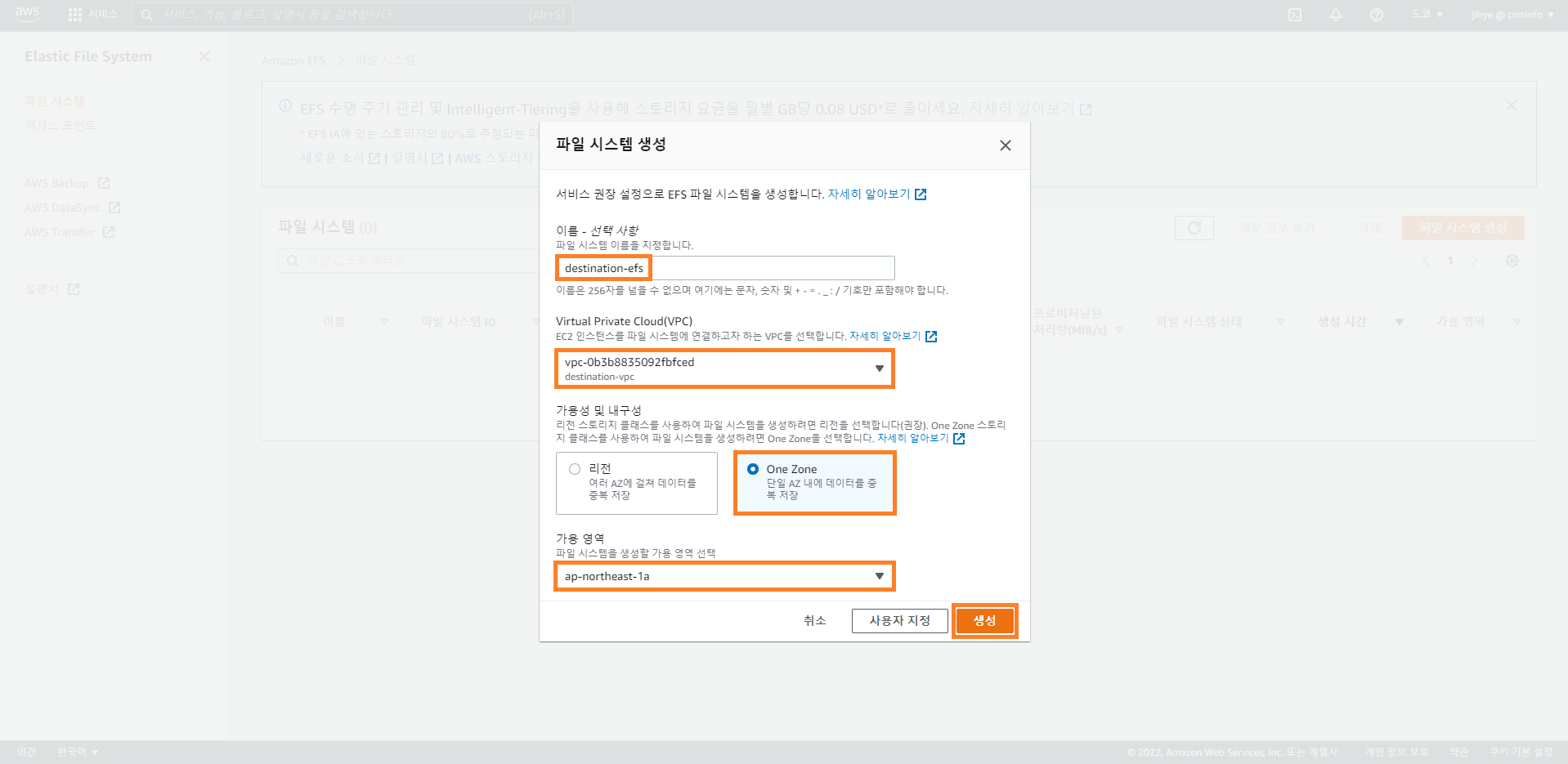Image resolution: width=1568 pixels, height=764 pixels.
Task: Click 파일 시스템 생성 button behind dialog
Action: point(1463,228)
